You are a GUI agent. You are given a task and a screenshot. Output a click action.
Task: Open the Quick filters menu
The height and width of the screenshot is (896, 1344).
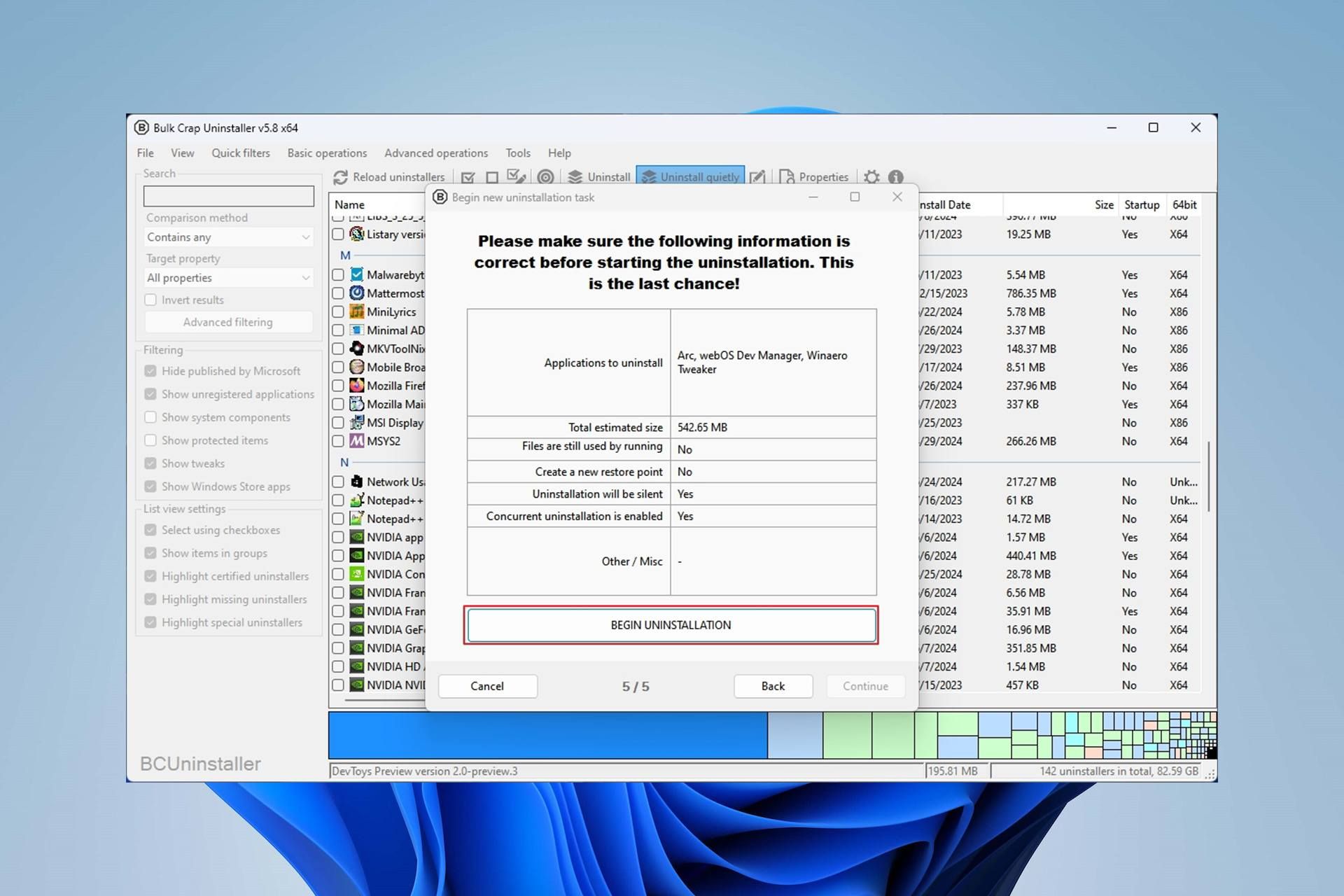(x=241, y=153)
